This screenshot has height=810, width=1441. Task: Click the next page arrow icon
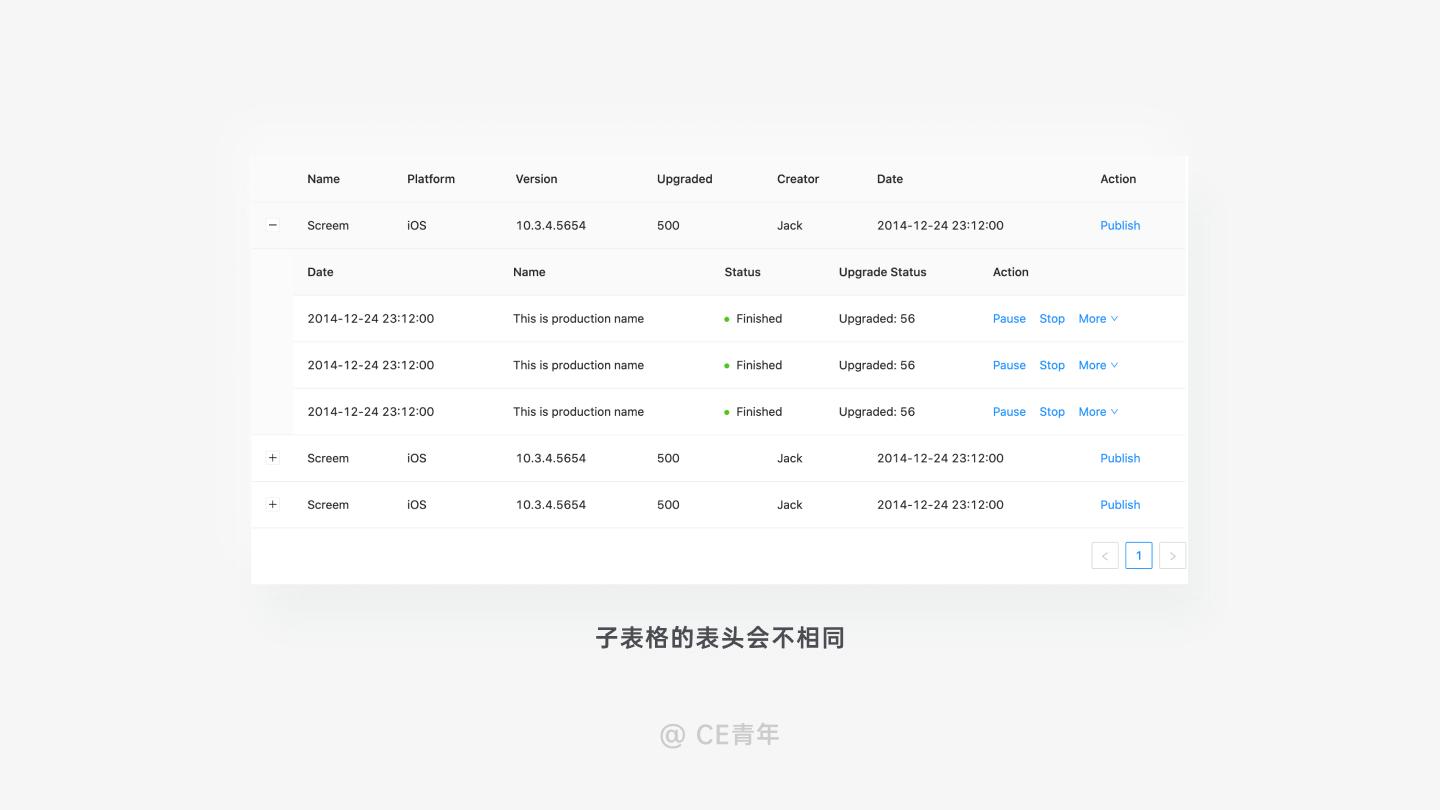(1172, 555)
